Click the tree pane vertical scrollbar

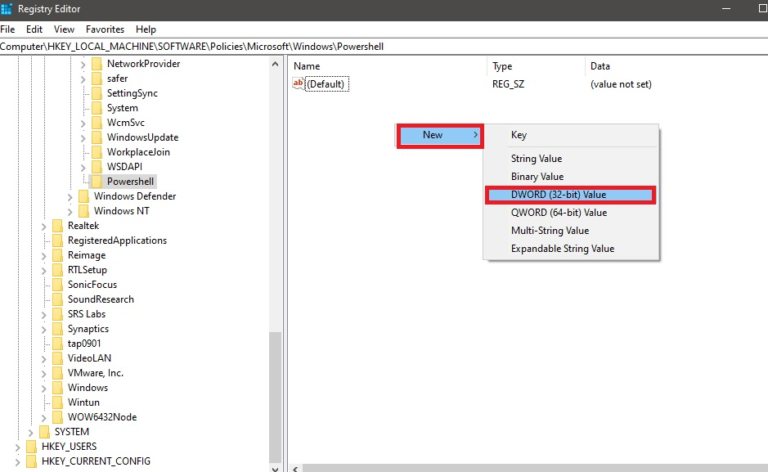[x=276, y=250]
